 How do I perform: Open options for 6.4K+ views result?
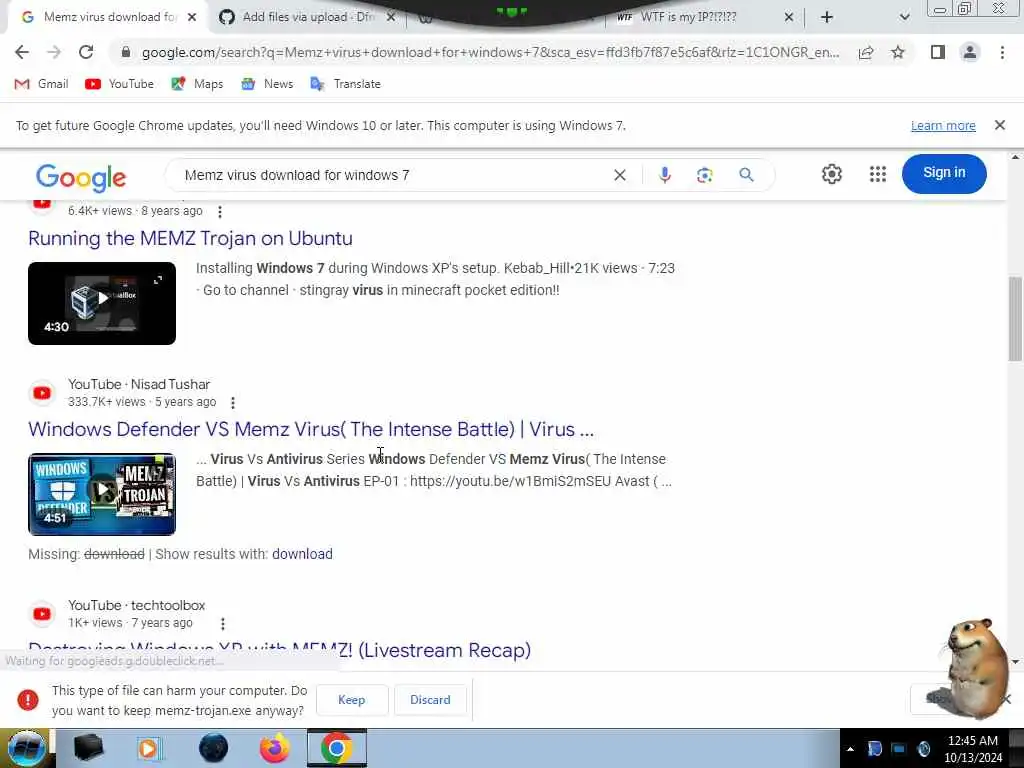coord(220,212)
